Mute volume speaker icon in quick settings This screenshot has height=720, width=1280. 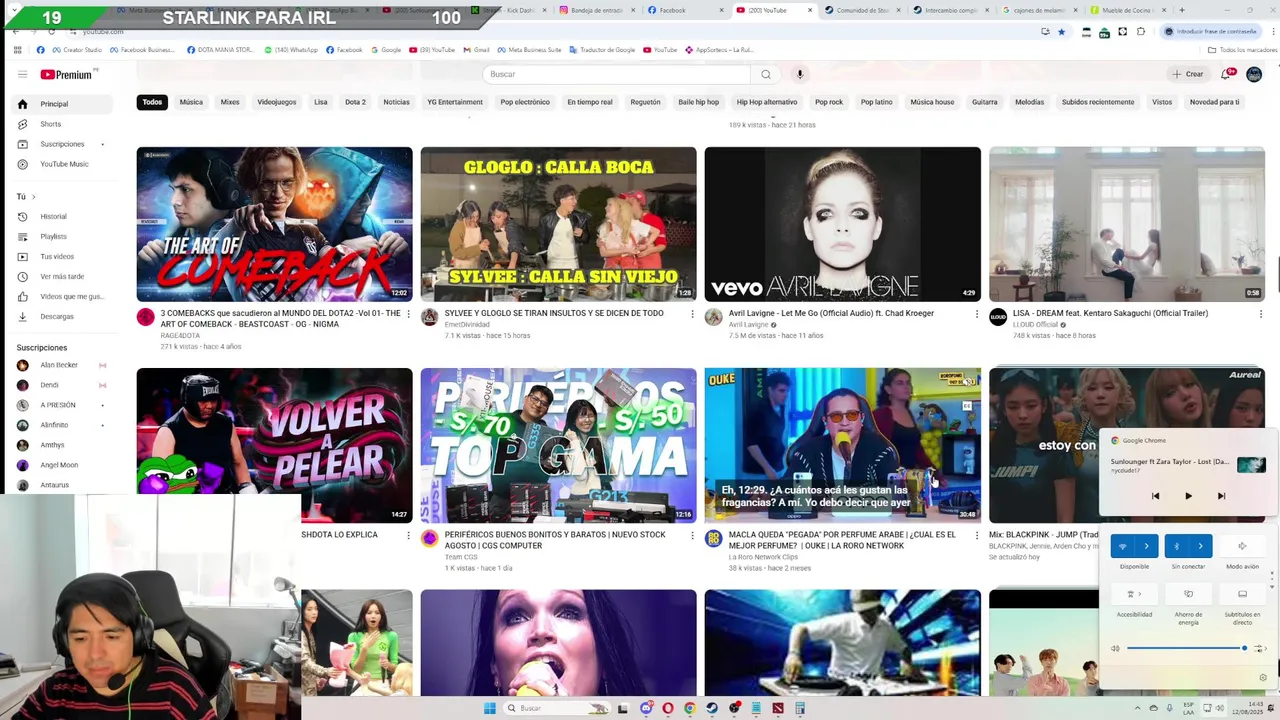pos(1115,648)
